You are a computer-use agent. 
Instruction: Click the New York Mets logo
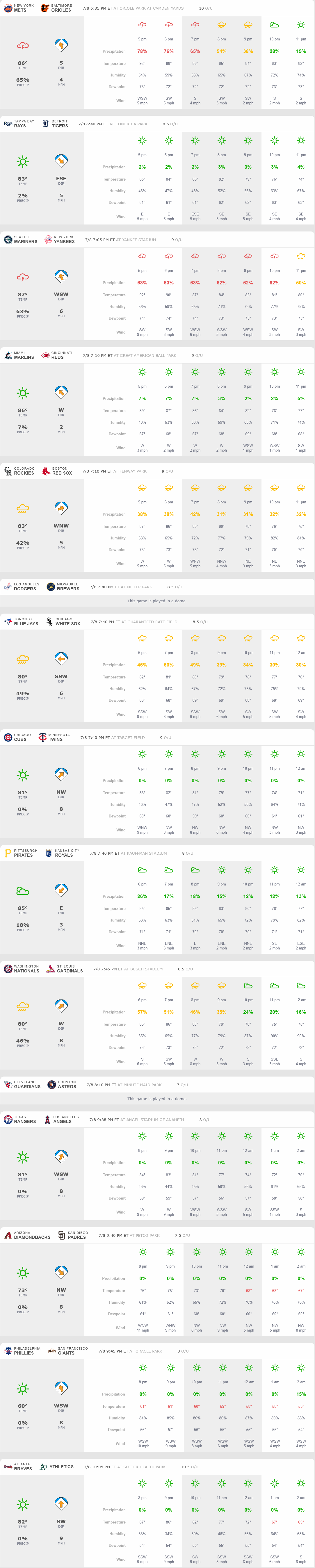8,8
